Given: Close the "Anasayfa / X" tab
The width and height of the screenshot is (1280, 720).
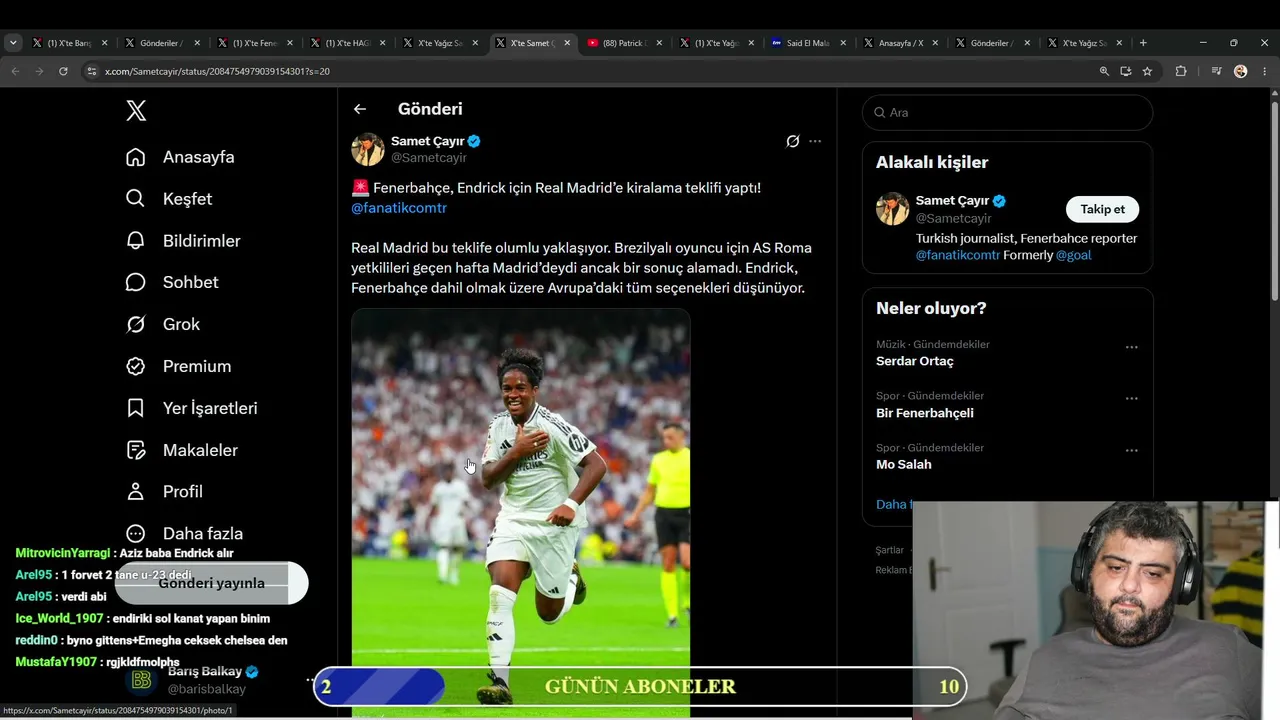Looking at the screenshot, I should pos(935,43).
